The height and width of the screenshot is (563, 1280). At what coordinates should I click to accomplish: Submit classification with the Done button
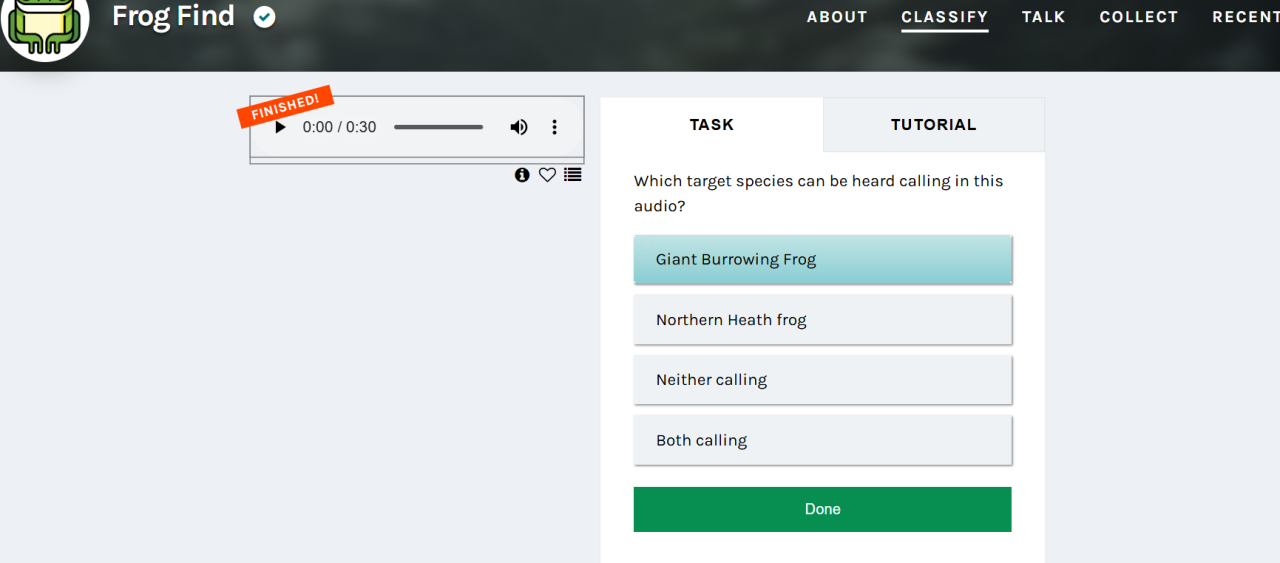click(x=823, y=509)
